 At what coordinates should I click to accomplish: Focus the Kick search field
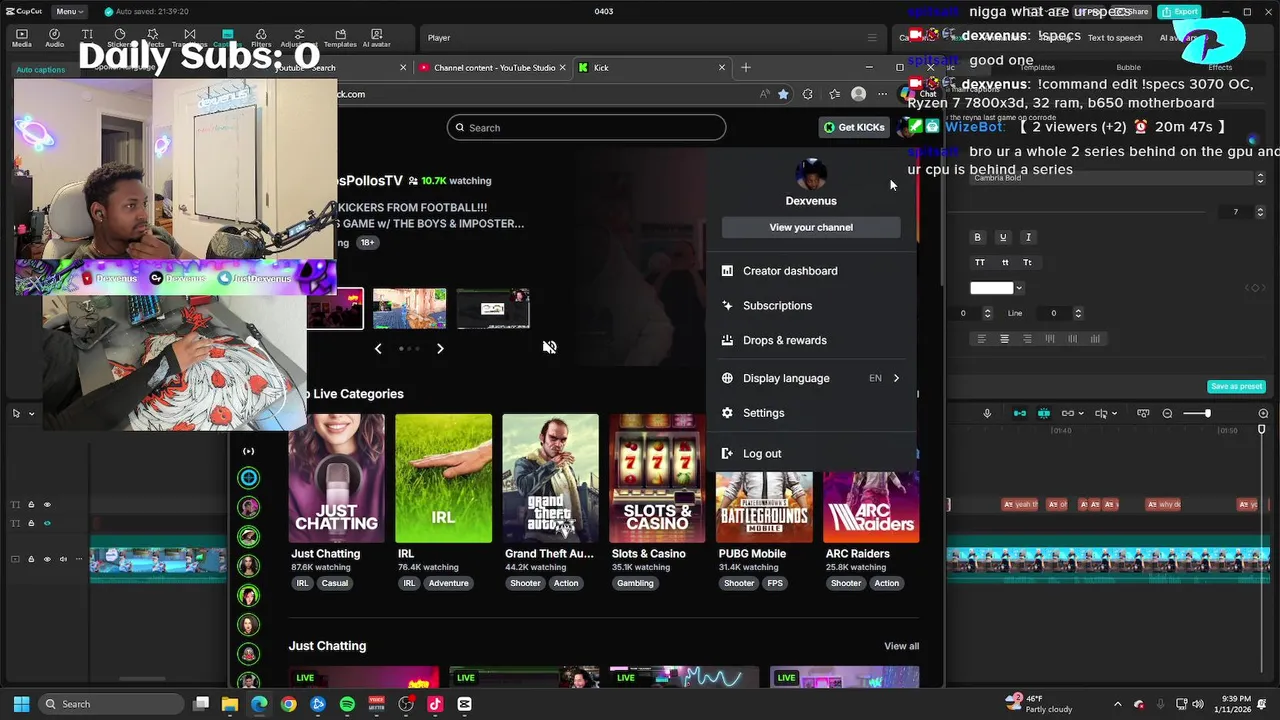pos(586,128)
